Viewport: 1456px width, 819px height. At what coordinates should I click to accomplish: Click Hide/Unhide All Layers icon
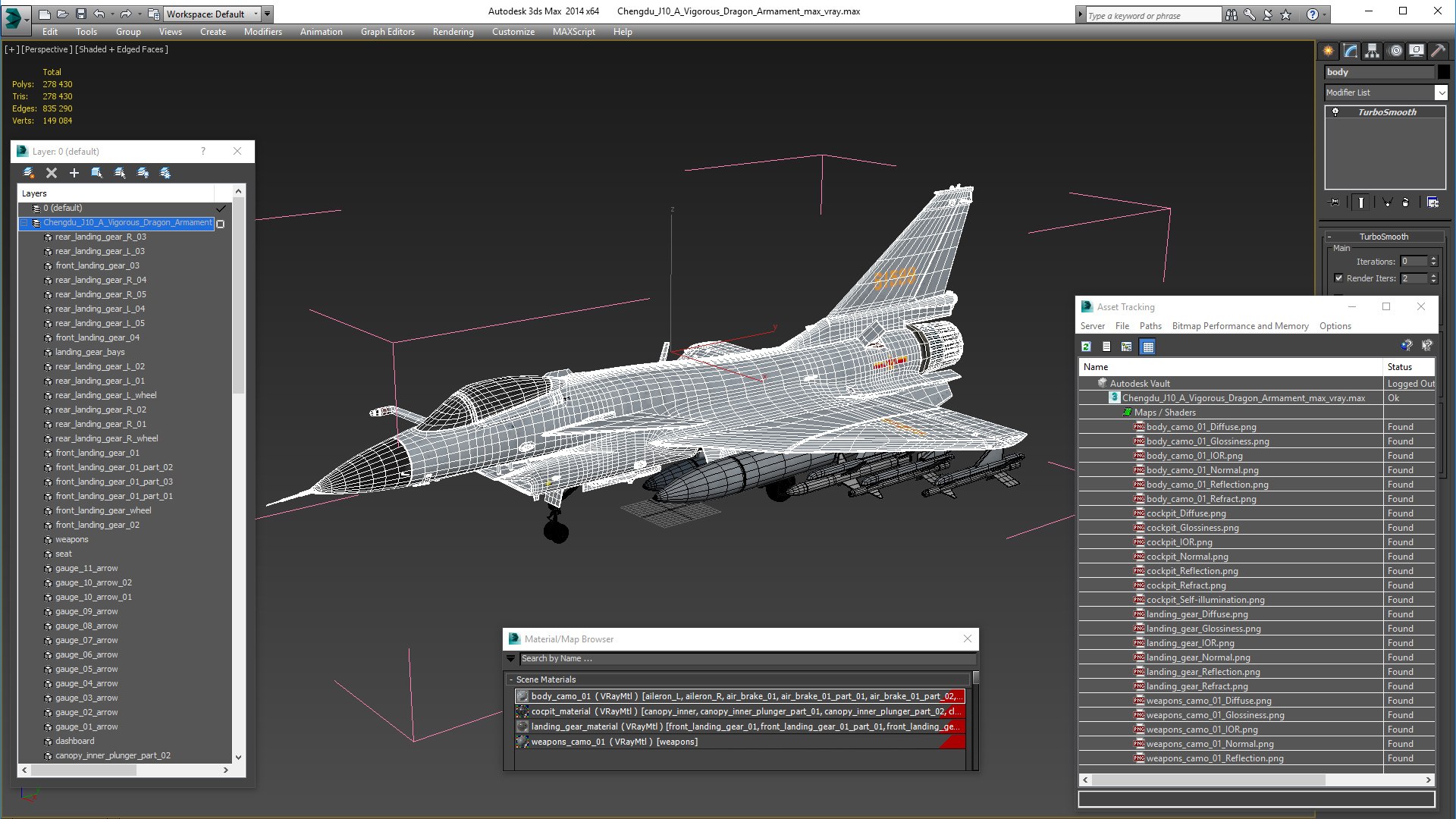[143, 173]
